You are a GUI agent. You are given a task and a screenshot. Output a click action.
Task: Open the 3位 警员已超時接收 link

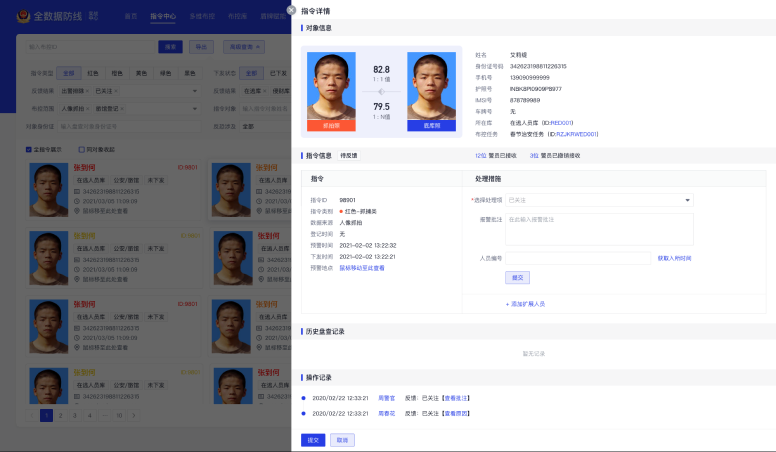pyautogui.click(x=555, y=155)
